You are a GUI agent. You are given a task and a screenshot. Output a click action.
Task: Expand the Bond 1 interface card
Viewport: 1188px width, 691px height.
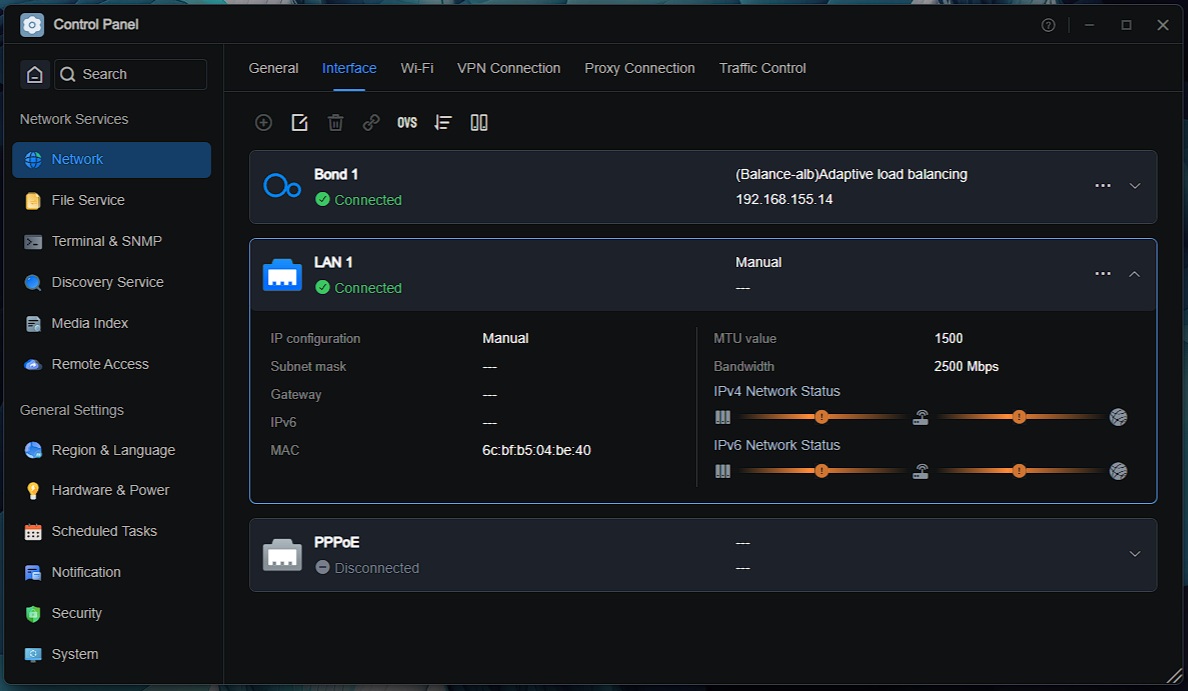(x=1134, y=186)
